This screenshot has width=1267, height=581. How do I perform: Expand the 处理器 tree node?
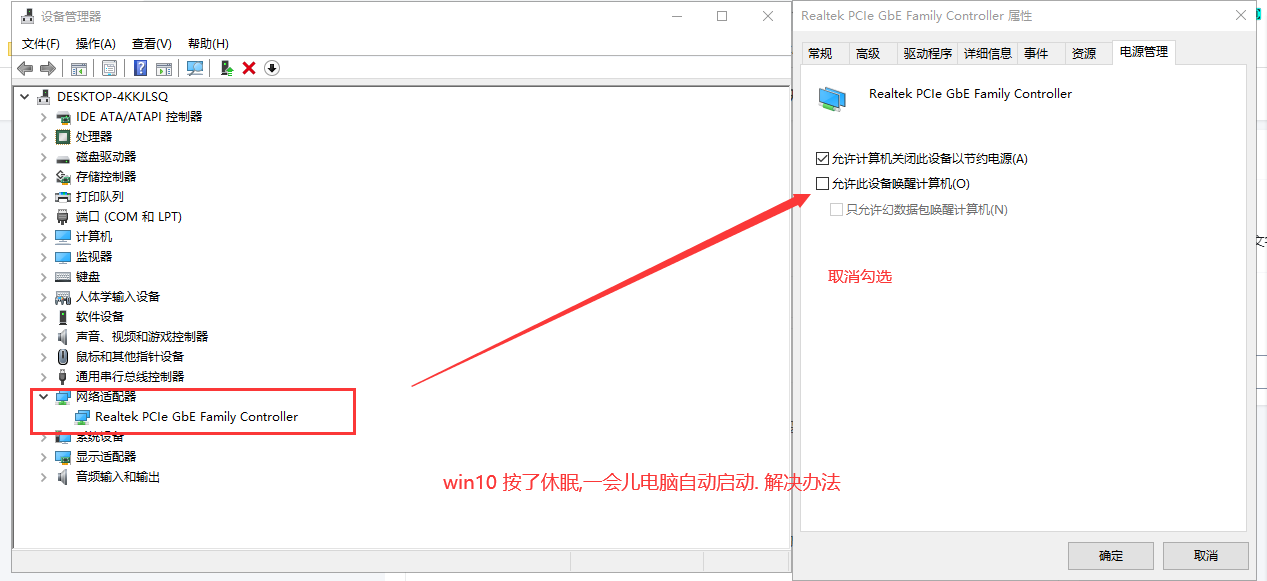coord(43,136)
